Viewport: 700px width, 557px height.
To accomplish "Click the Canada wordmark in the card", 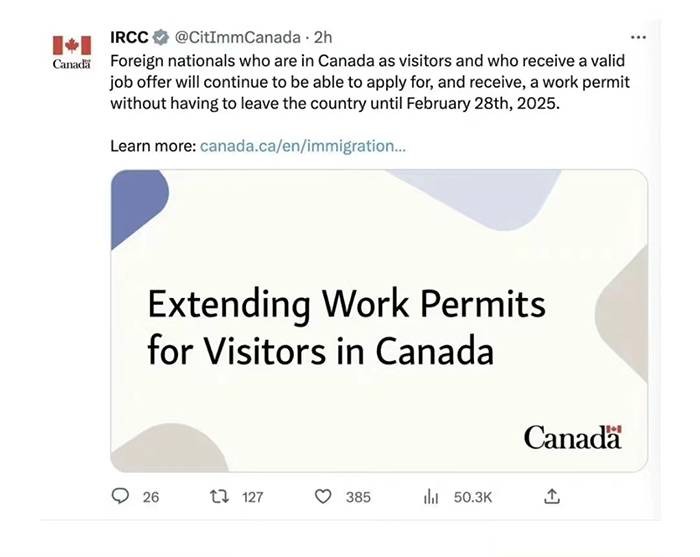I will coord(573,437).
